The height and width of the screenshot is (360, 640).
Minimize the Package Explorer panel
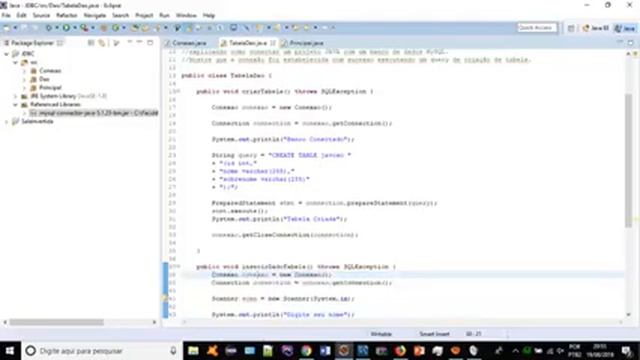tap(139, 42)
